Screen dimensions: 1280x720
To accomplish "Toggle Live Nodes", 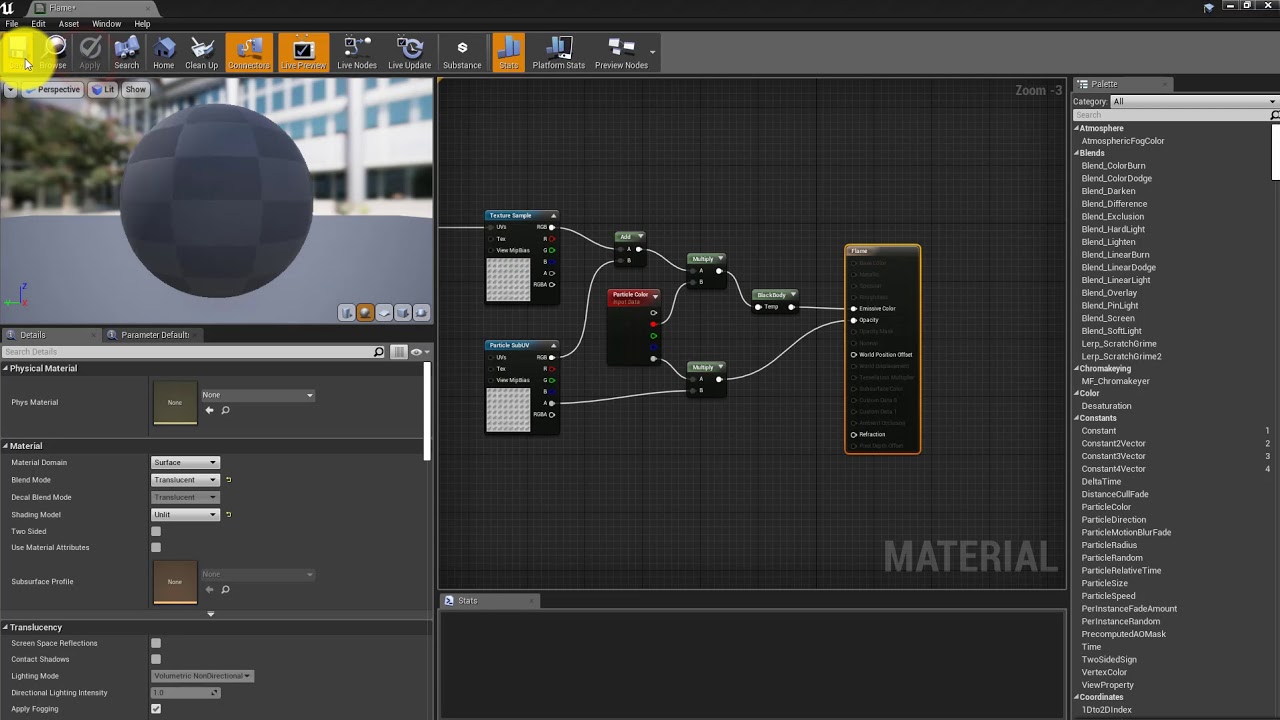I will [357, 53].
